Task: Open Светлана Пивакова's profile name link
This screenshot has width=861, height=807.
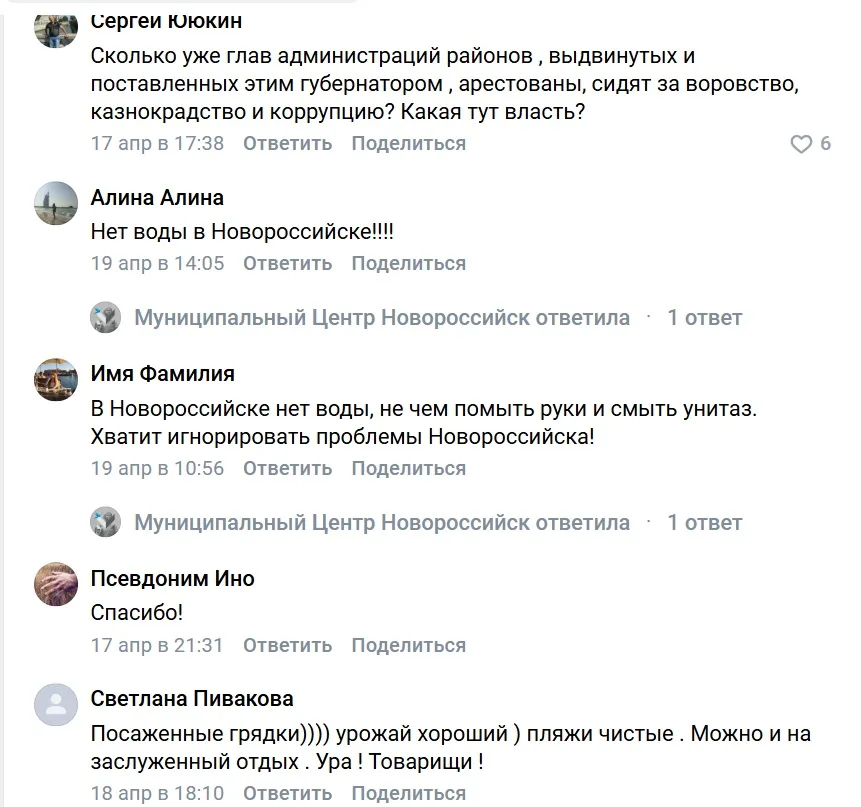Action: (192, 699)
